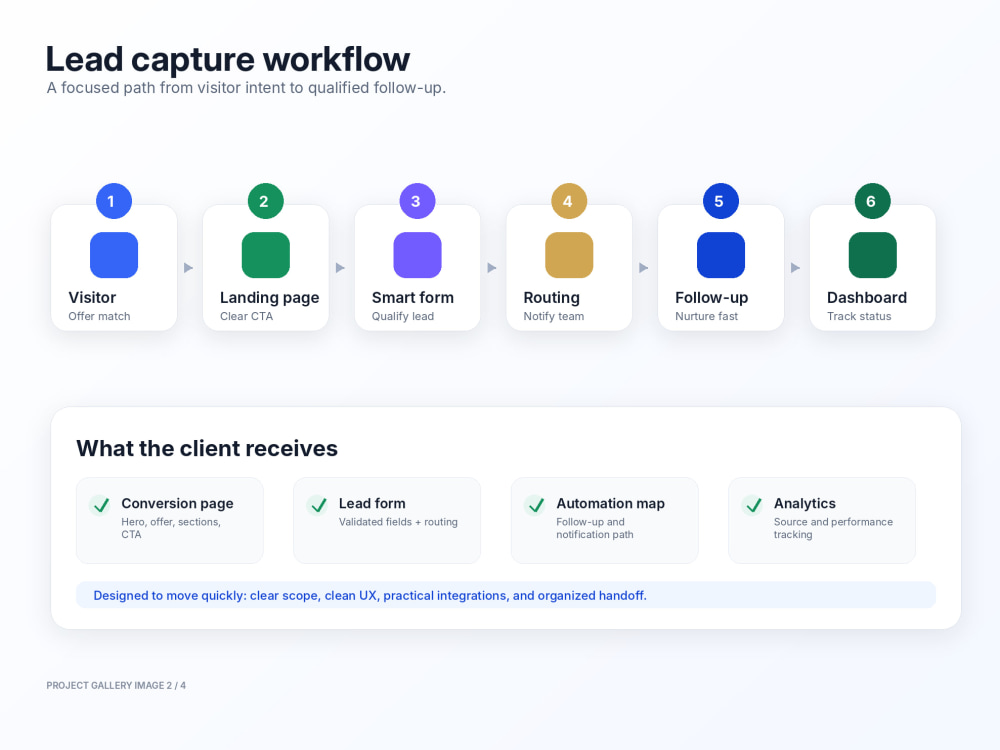Click the Visitor card title
1000x750 pixels.
[92, 298]
